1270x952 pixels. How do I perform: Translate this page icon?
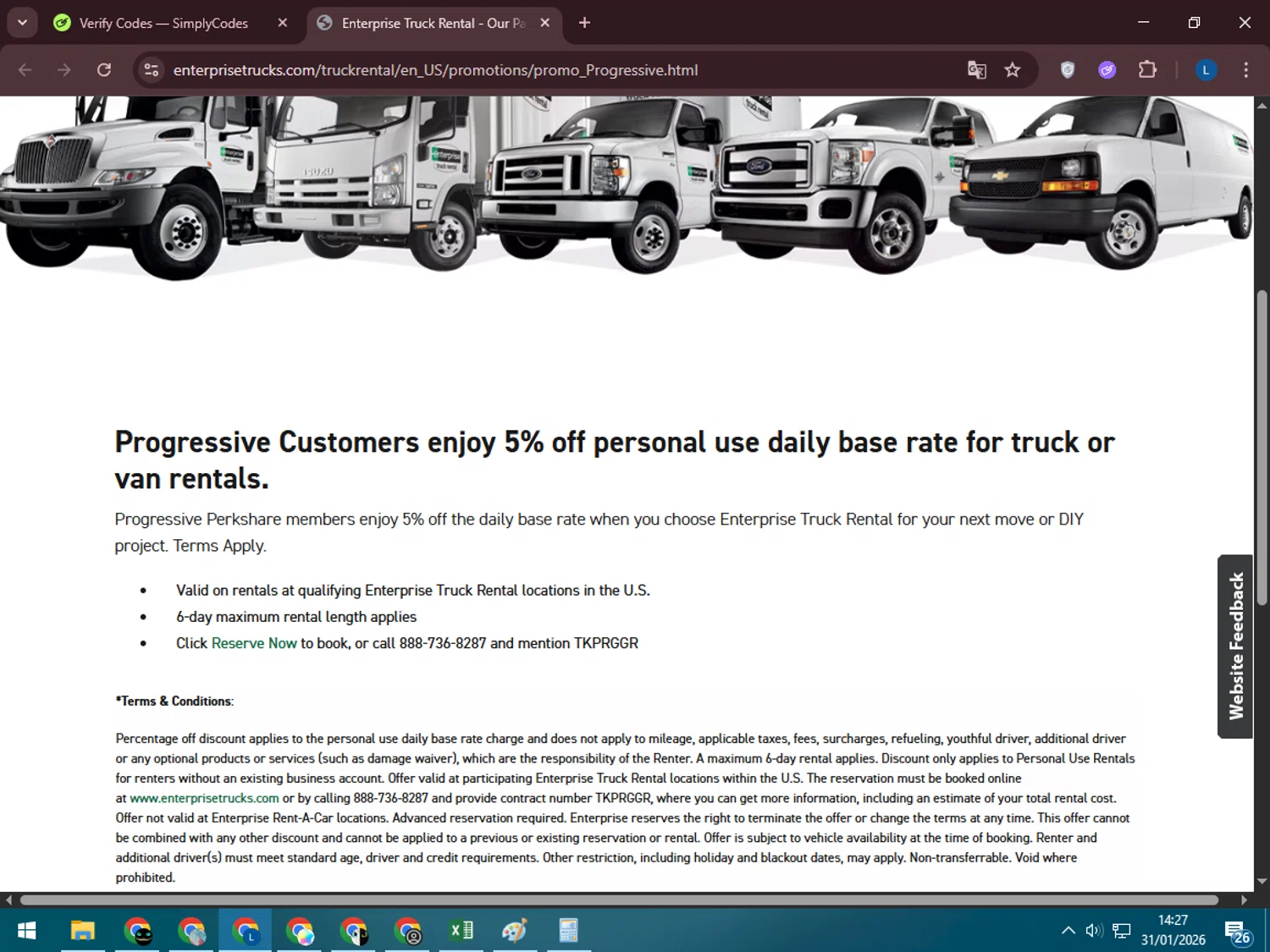click(x=977, y=70)
